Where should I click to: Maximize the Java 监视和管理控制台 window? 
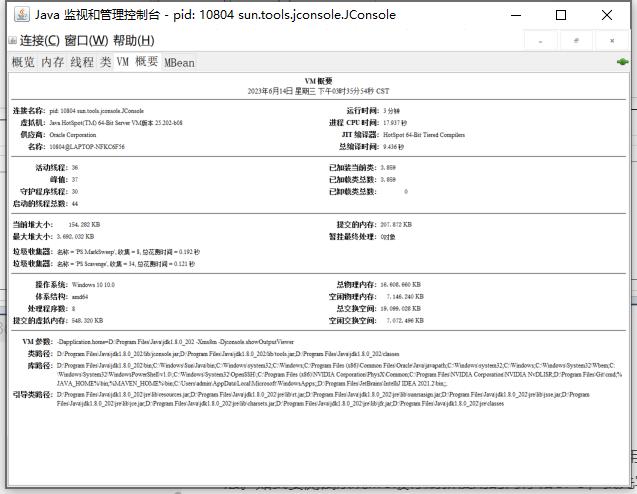point(561,15)
